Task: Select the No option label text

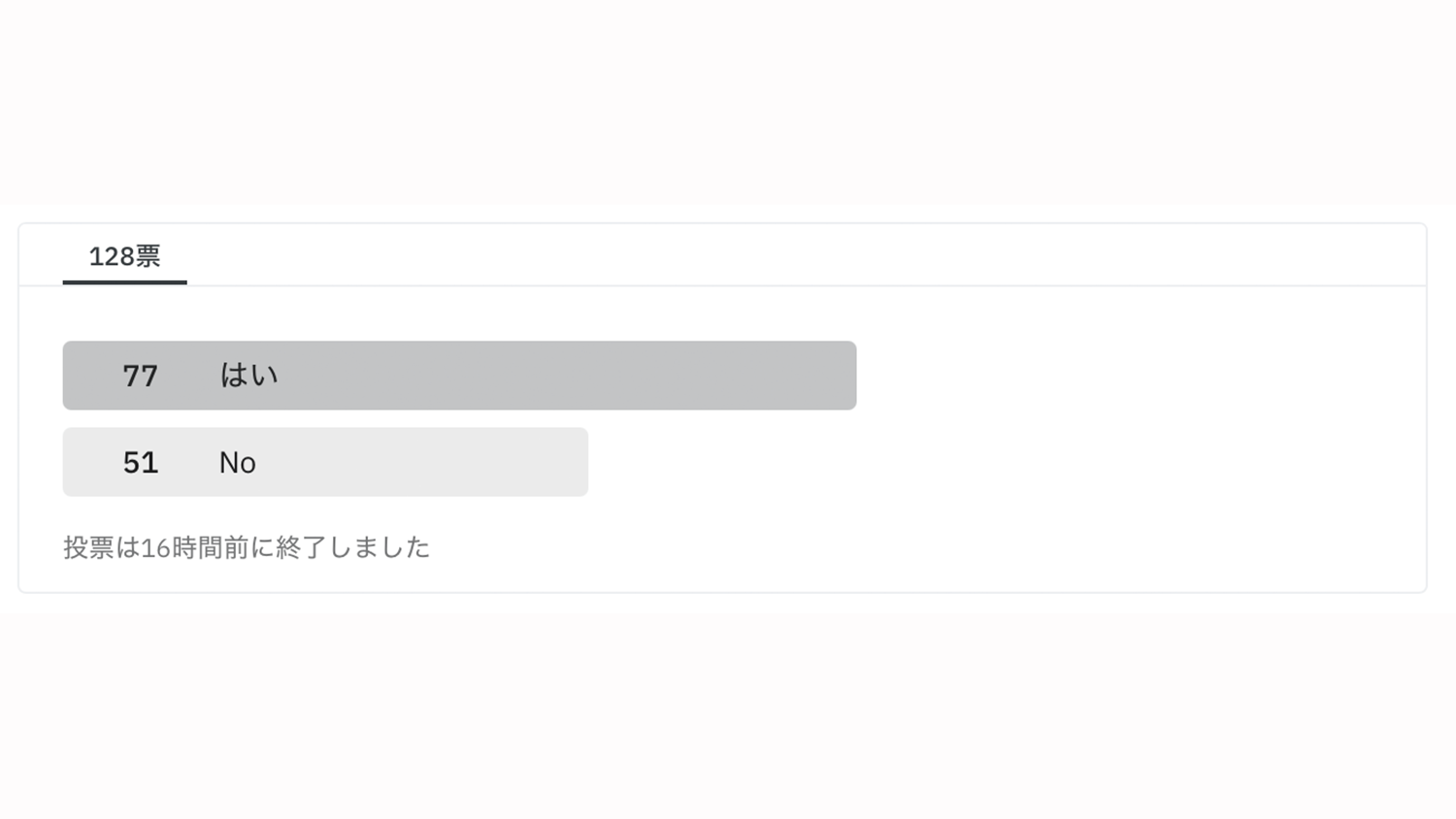Action: pyautogui.click(x=237, y=463)
